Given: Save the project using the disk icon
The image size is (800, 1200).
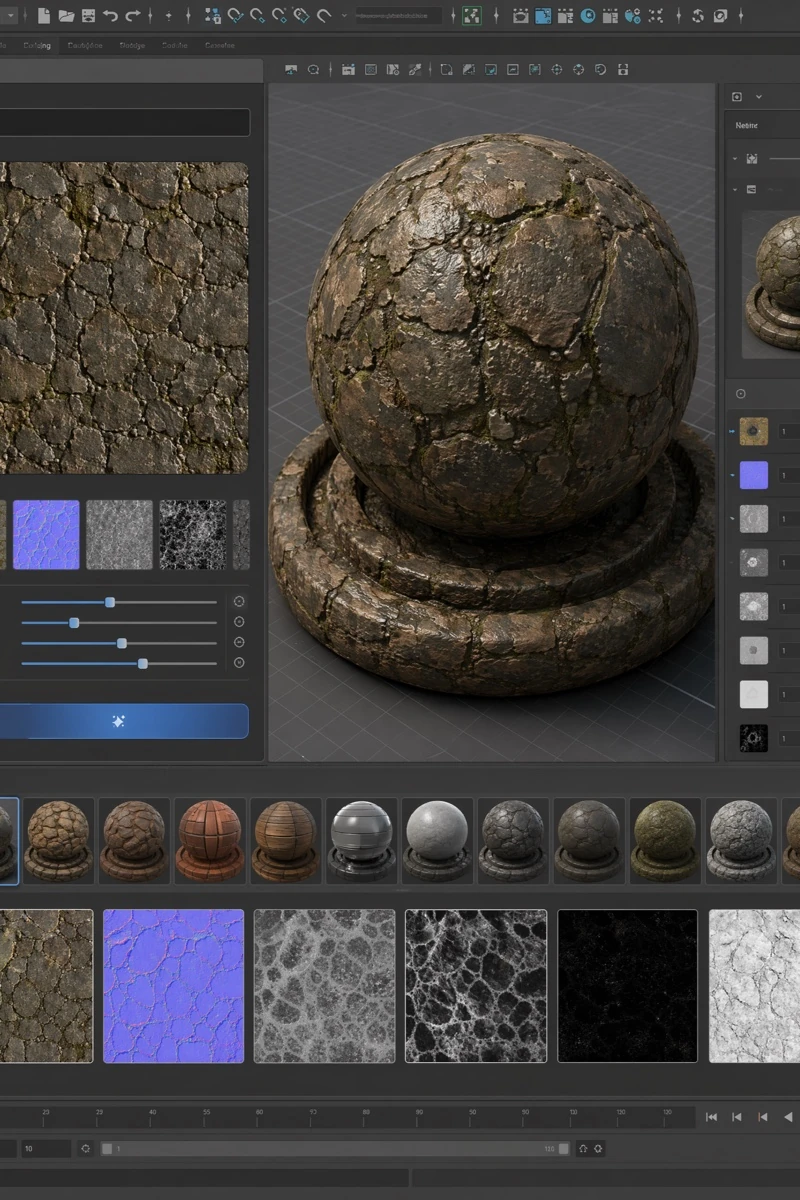Looking at the screenshot, I should 88,16.
